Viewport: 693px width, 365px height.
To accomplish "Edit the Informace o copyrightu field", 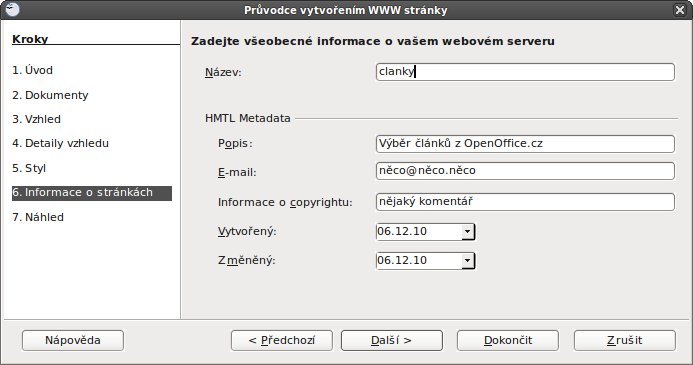I will pyautogui.click(x=525, y=202).
